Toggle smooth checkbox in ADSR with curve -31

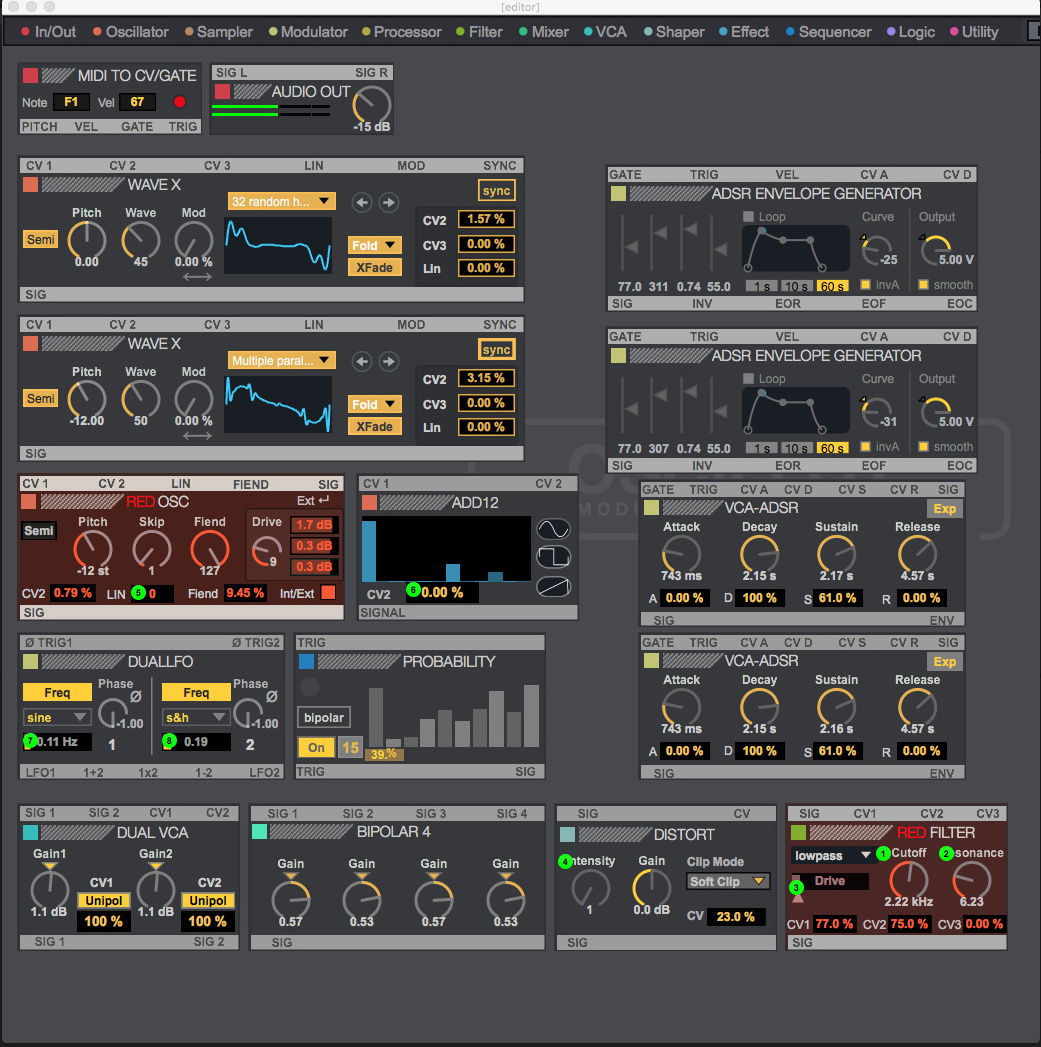point(924,447)
